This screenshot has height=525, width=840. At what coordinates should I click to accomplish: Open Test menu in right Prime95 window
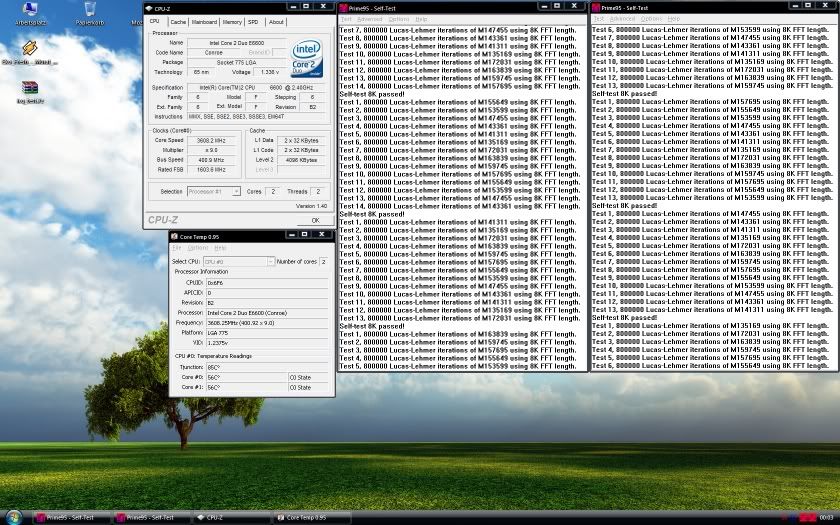[599, 19]
